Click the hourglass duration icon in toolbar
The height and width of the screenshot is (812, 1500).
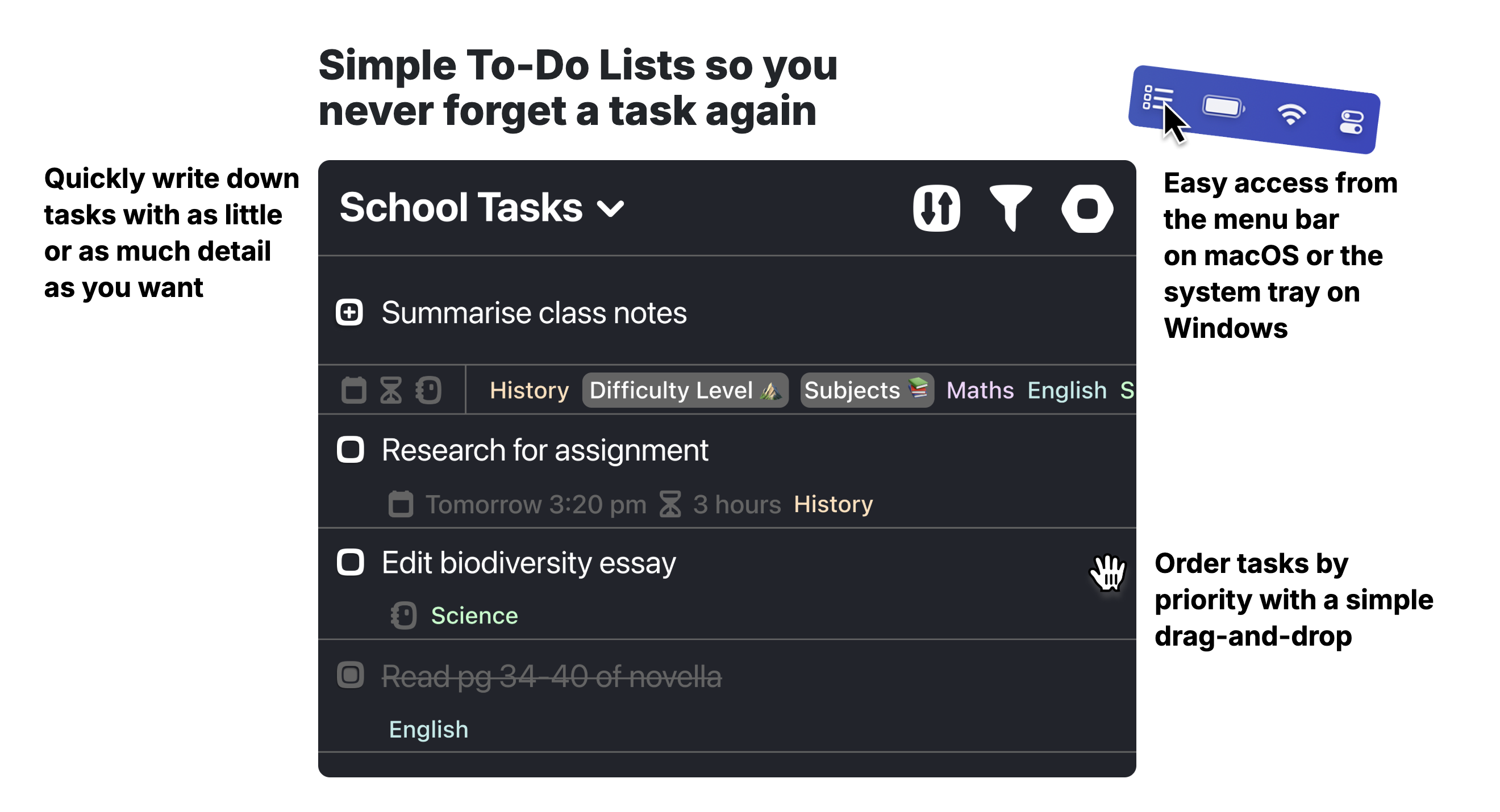(x=391, y=390)
